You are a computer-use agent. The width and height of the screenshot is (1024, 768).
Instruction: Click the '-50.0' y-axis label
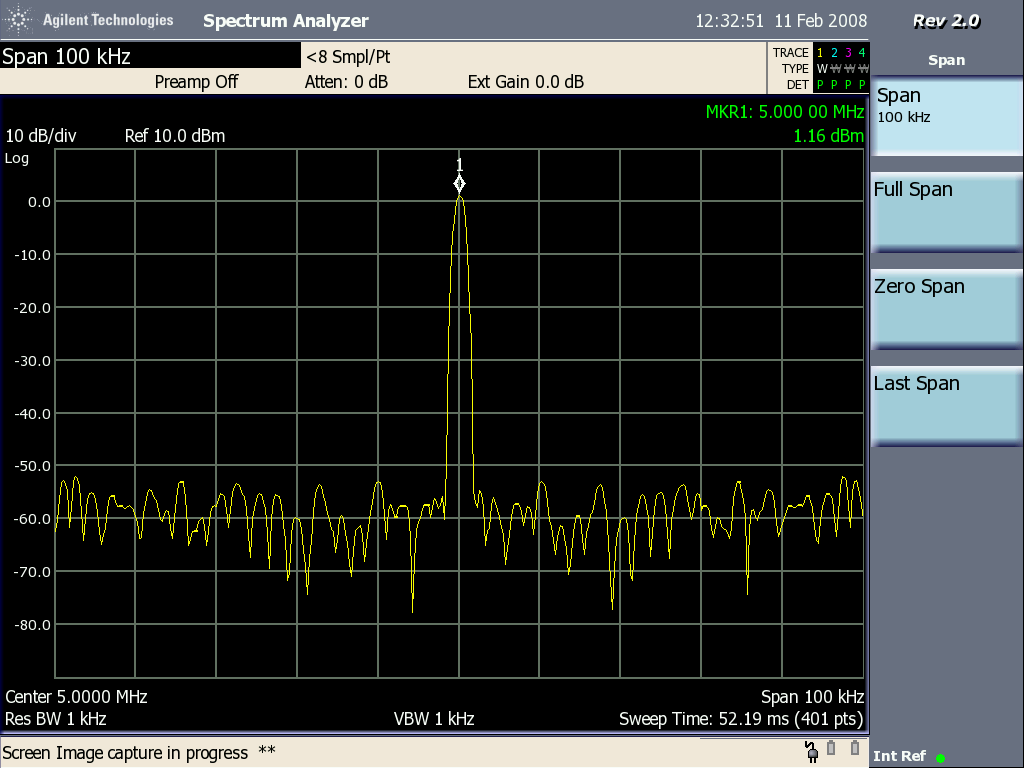click(x=33, y=466)
